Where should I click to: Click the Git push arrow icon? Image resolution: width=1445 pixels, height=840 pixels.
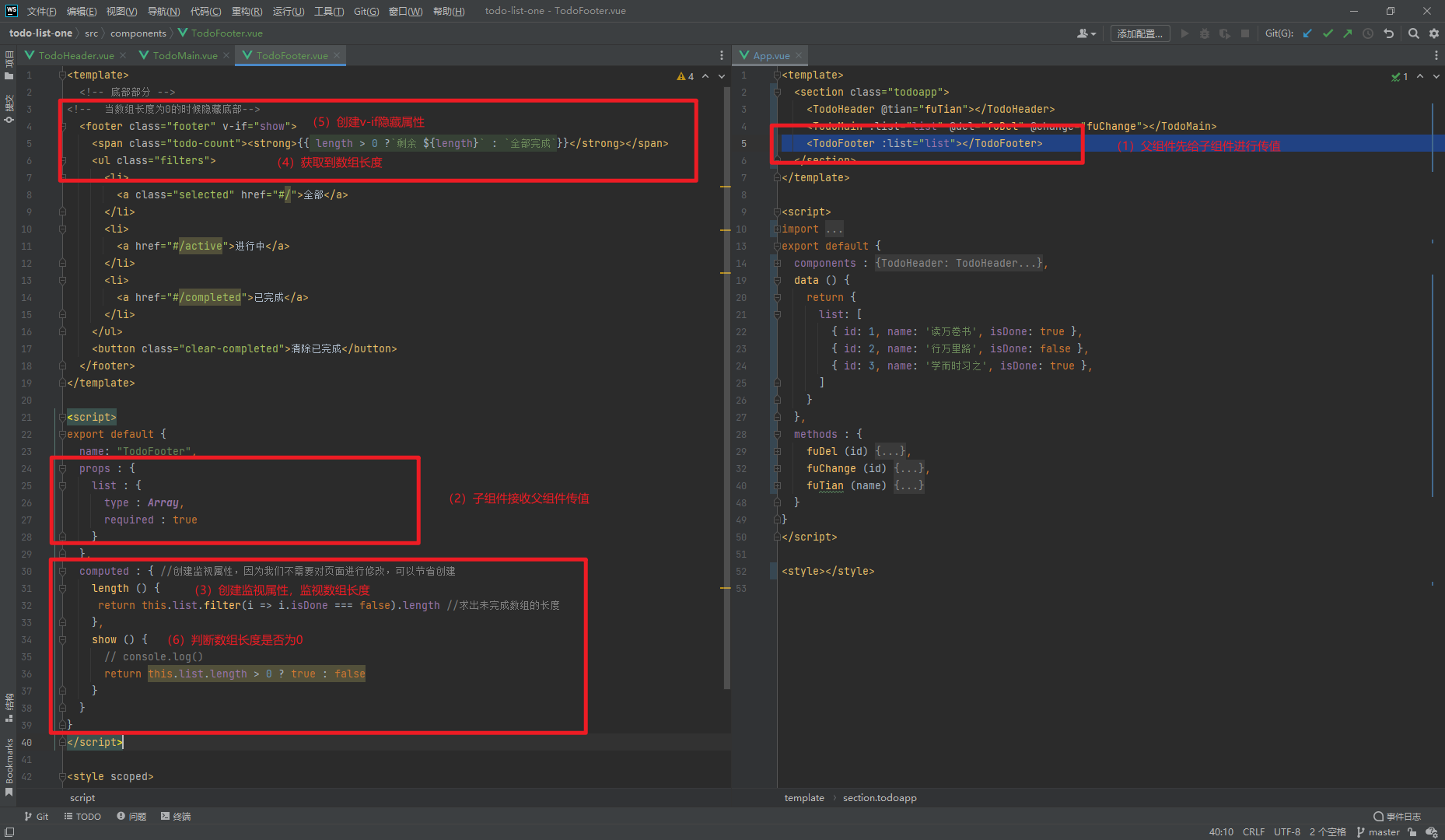click(x=1348, y=33)
